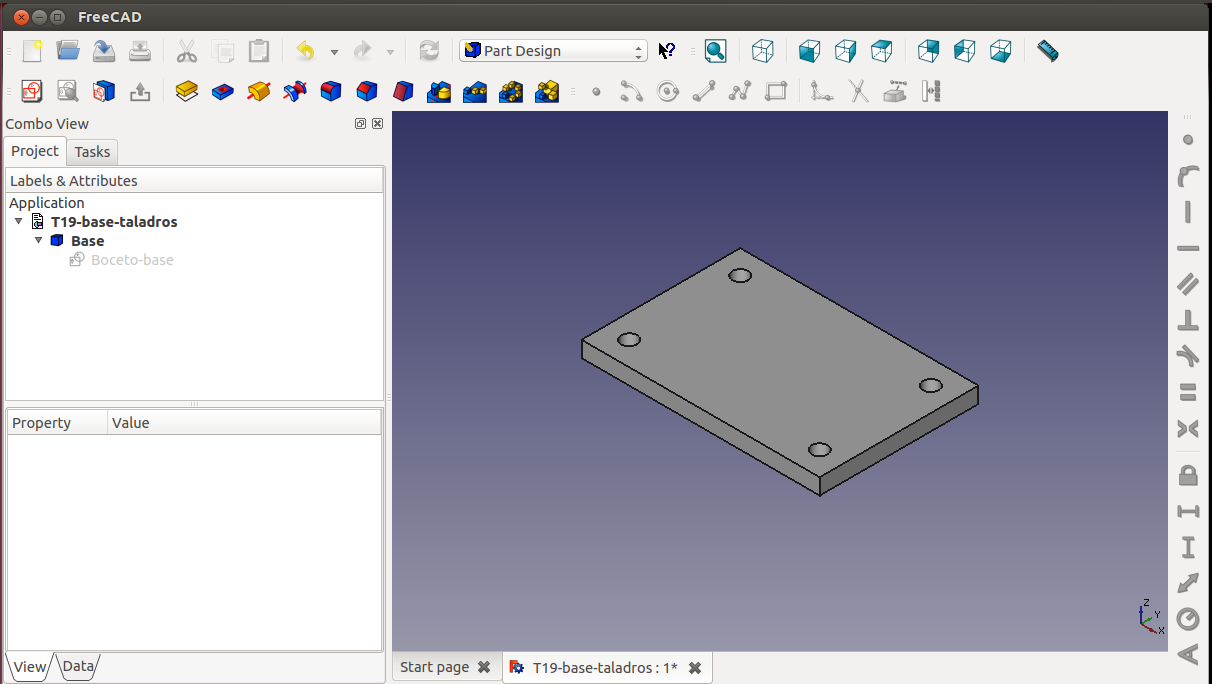Click the What's This help cursor icon
This screenshot has height=684, width=1212.
pos(667,51)
